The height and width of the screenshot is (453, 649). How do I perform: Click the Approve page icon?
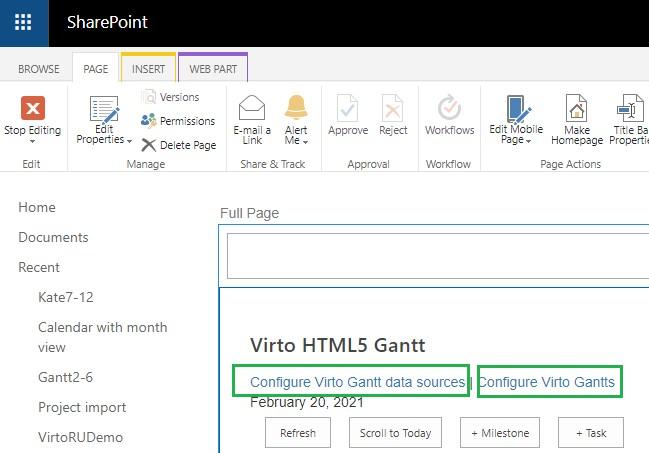(347, 108)
